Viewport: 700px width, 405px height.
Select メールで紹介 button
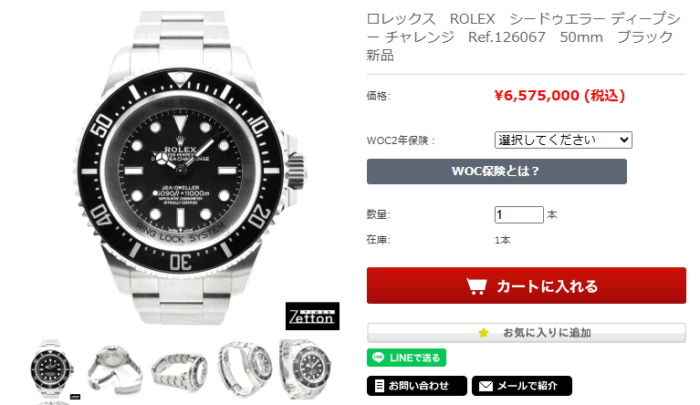(x=521, y=386)
